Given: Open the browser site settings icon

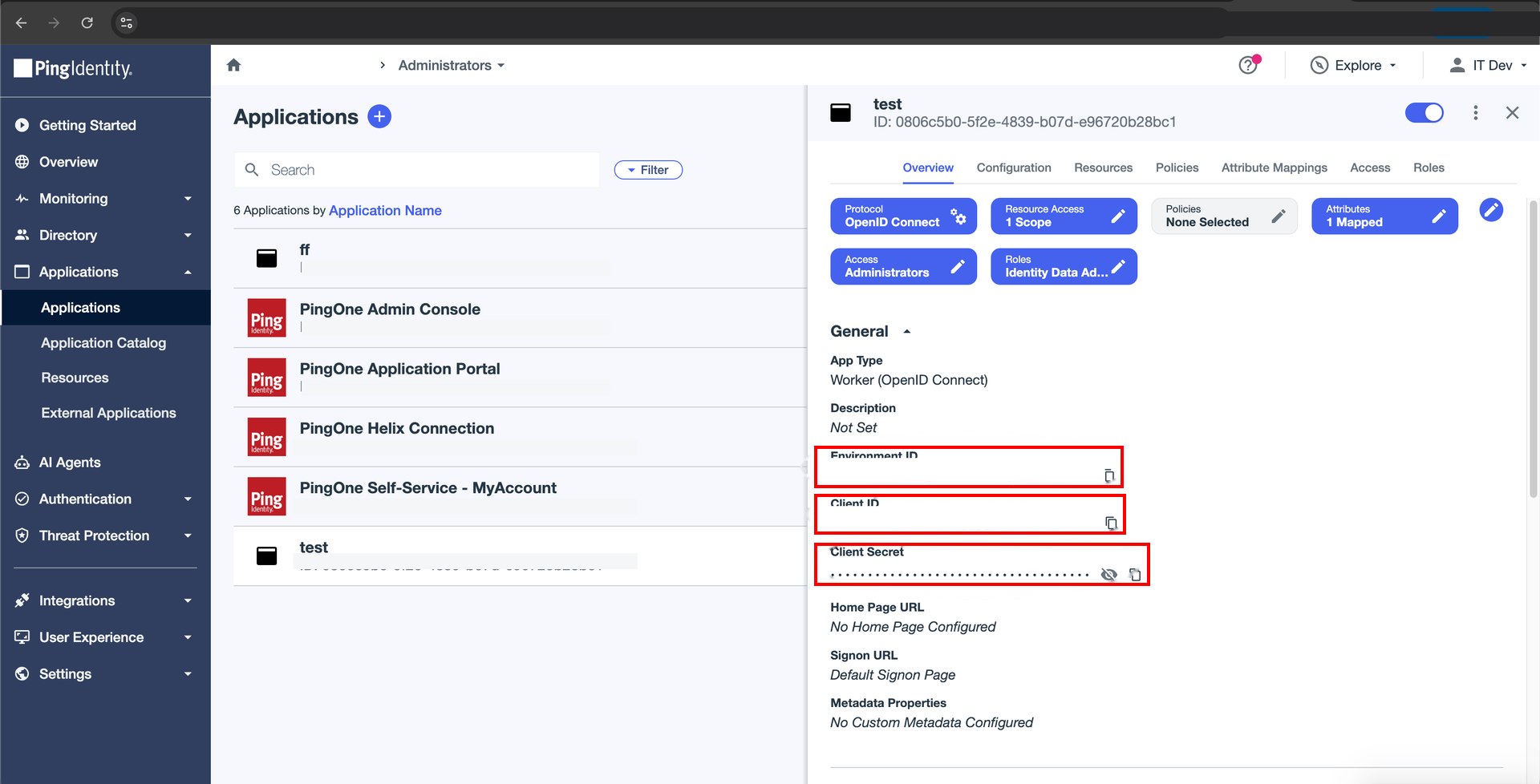Looking at the screenshot, I should 126,22.
